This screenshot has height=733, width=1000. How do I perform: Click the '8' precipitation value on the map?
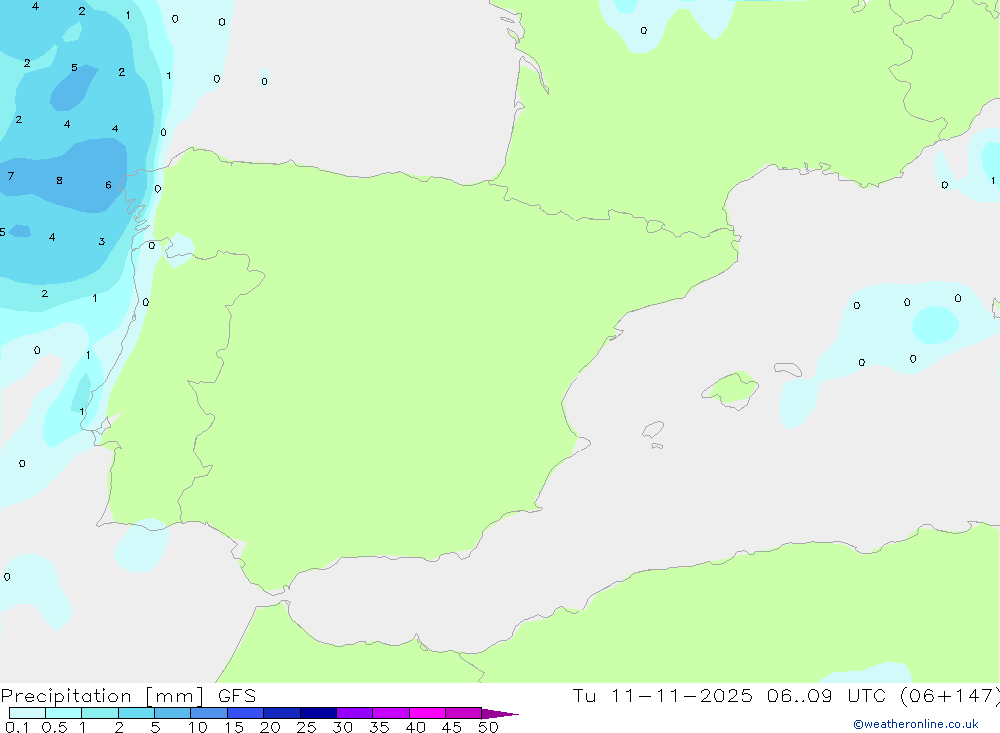coord(59,181)
